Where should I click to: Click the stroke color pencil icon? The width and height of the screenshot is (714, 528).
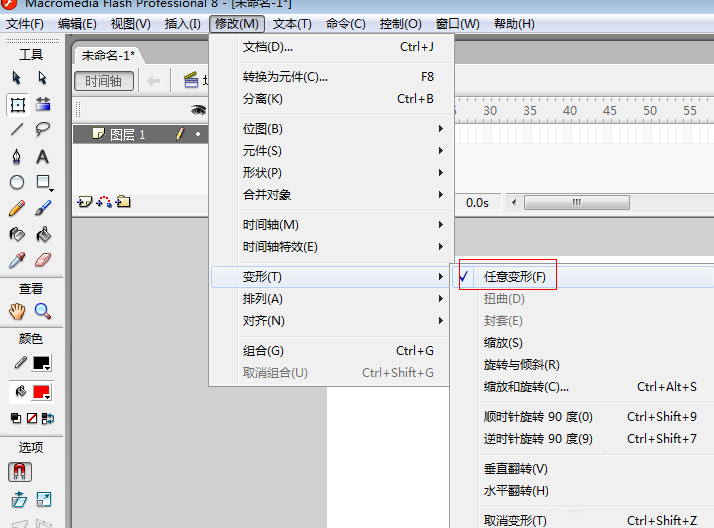tap(20, 362)
